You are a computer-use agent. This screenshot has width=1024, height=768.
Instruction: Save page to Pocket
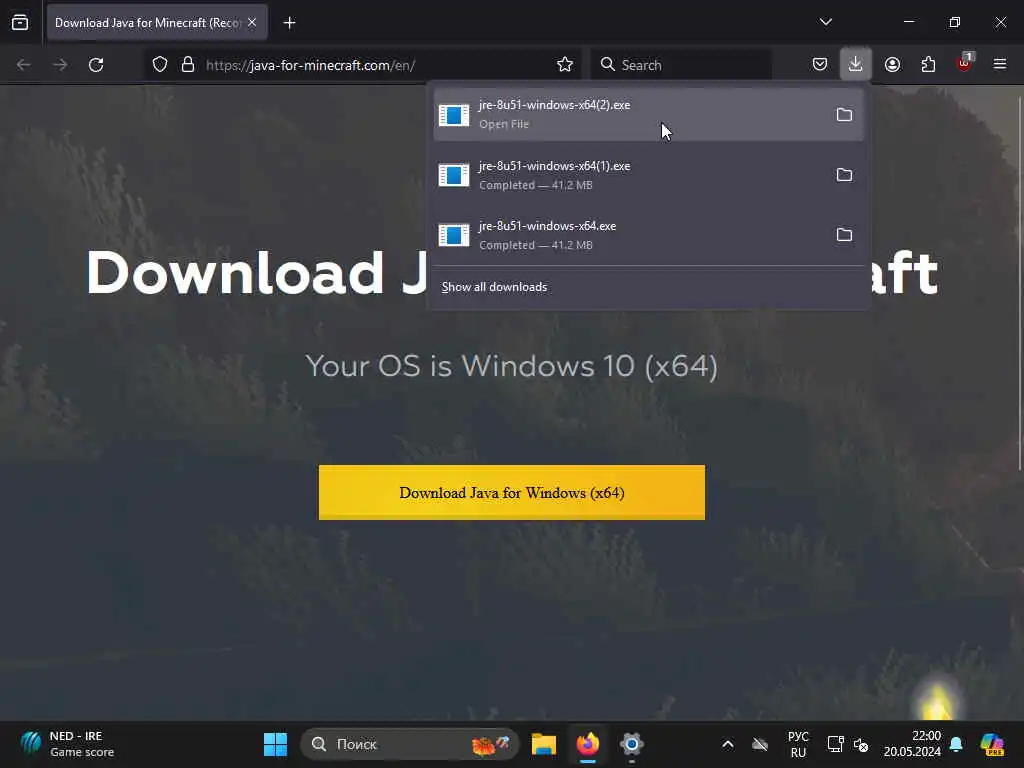coord(820,65)
